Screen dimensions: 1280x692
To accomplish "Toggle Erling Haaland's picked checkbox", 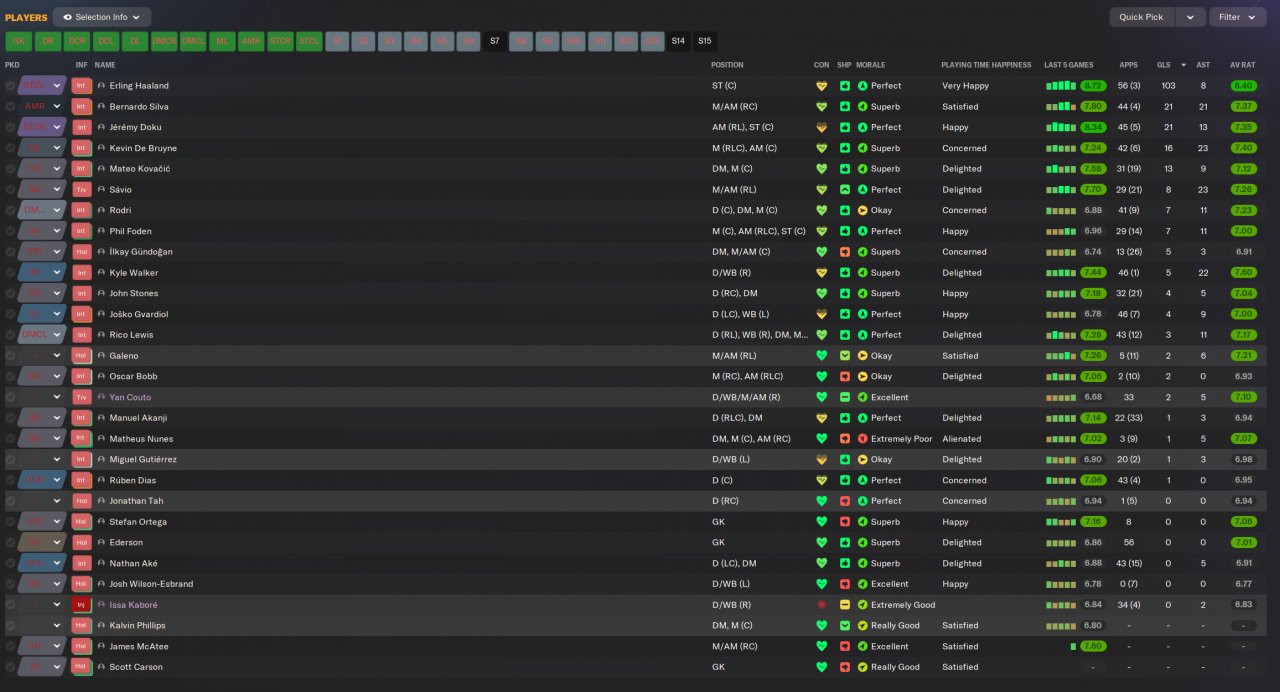I will [10, 86].
